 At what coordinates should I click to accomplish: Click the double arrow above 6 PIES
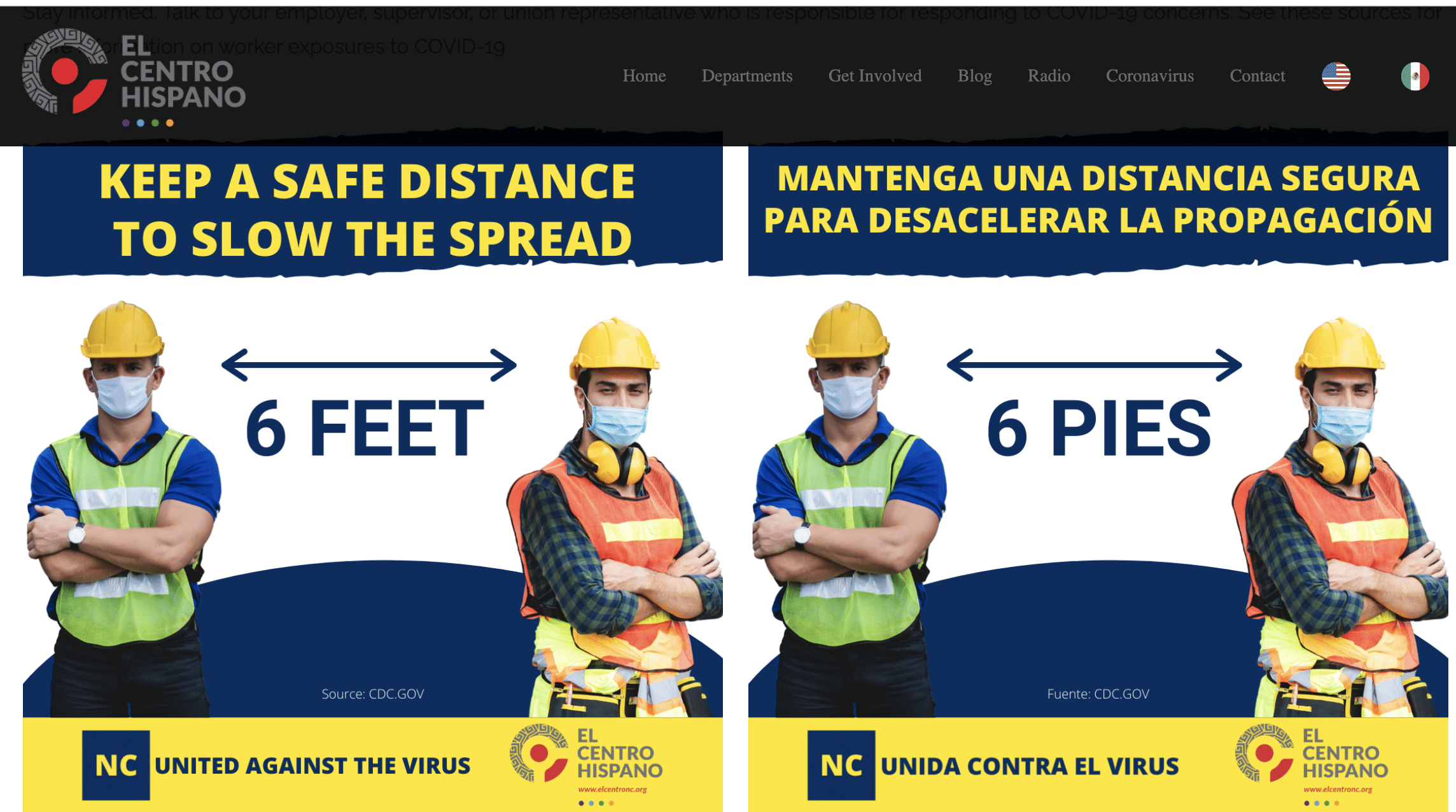1095,365
